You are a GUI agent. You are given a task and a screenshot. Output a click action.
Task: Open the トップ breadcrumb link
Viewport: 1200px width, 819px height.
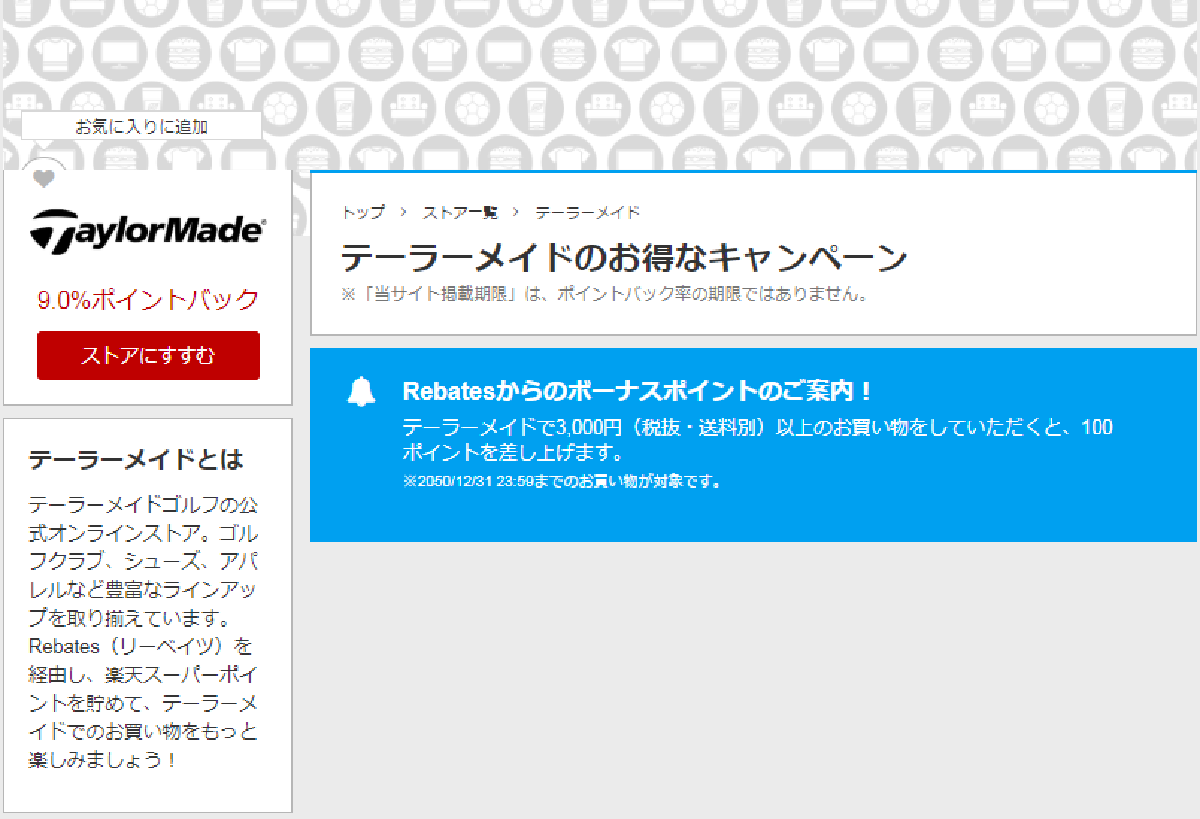(x=363, y=213)
